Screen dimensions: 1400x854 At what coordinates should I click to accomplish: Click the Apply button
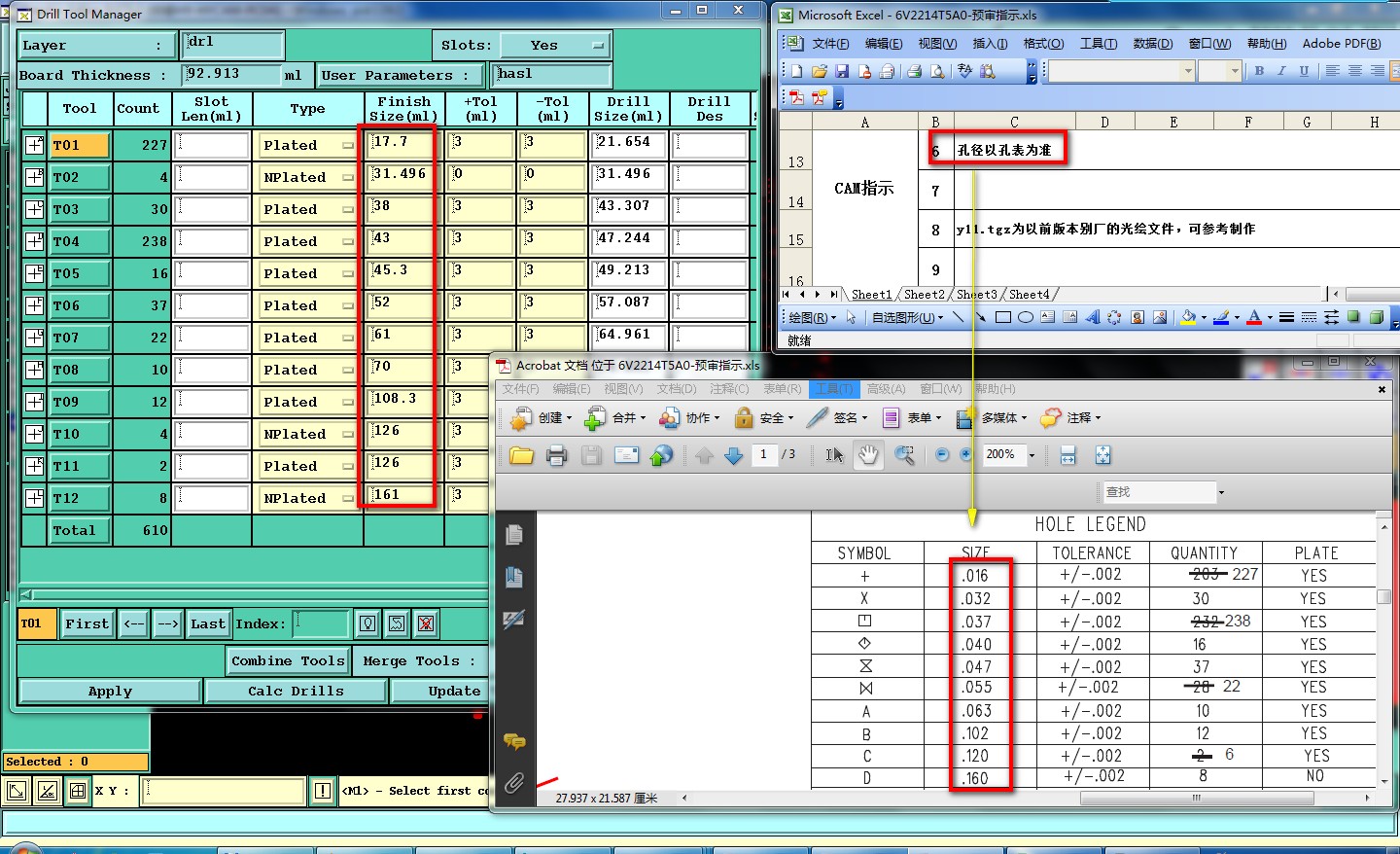(x=110, y=691)
